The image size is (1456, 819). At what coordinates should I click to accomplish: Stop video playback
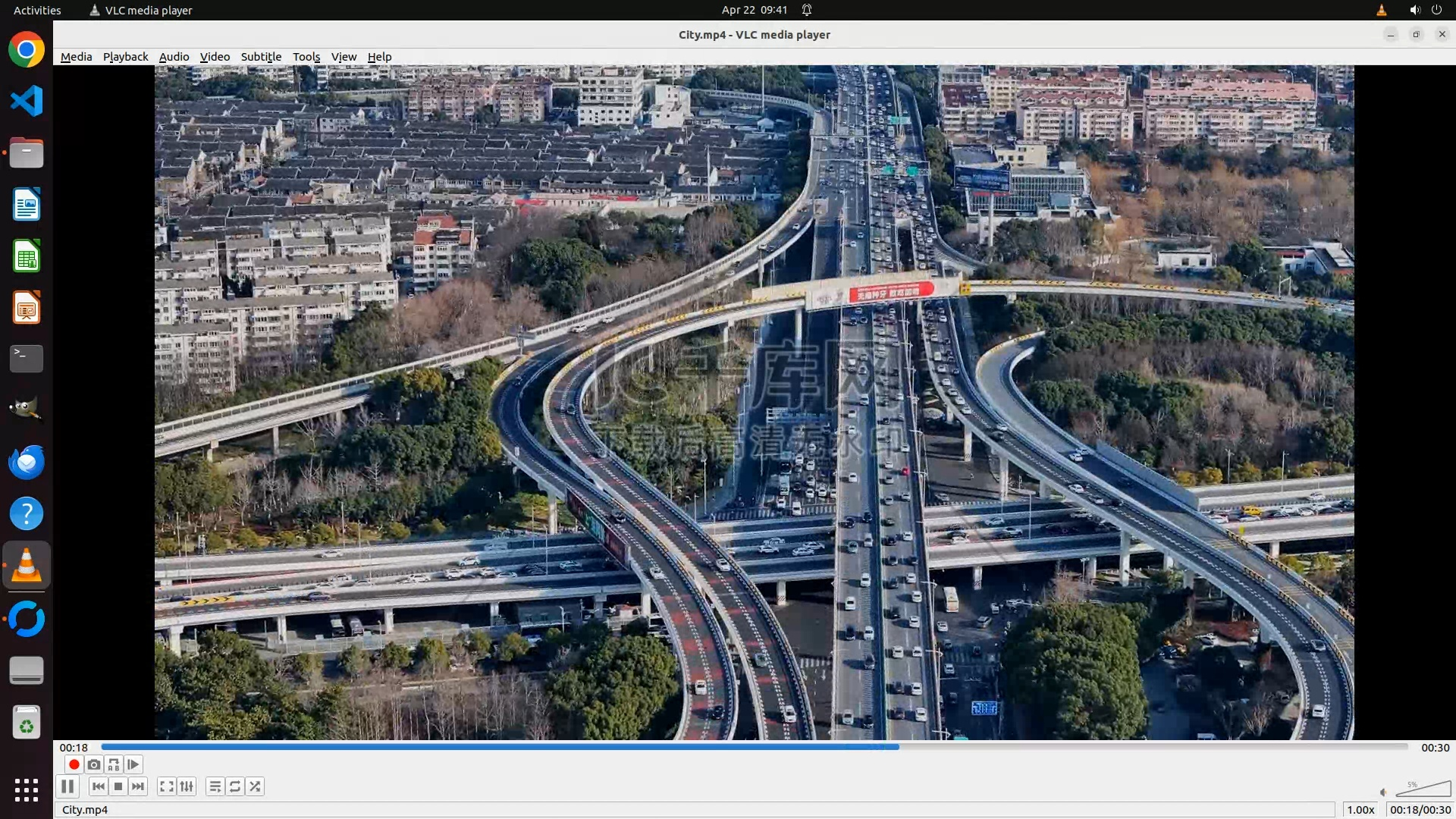(118, 786)
